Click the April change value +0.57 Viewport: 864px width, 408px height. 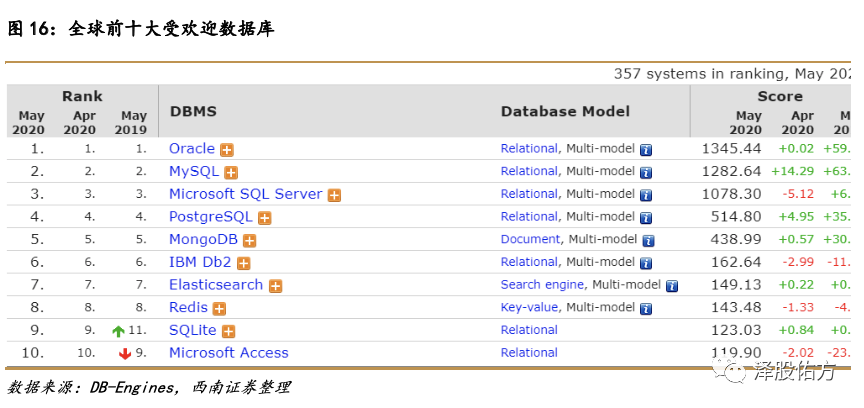pyautogui.click(x=796, y=239)
